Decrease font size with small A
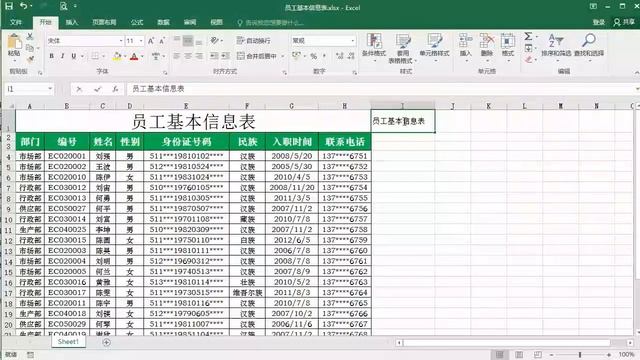640x360 pixels. pyautogui.click(x=162, y=41)
